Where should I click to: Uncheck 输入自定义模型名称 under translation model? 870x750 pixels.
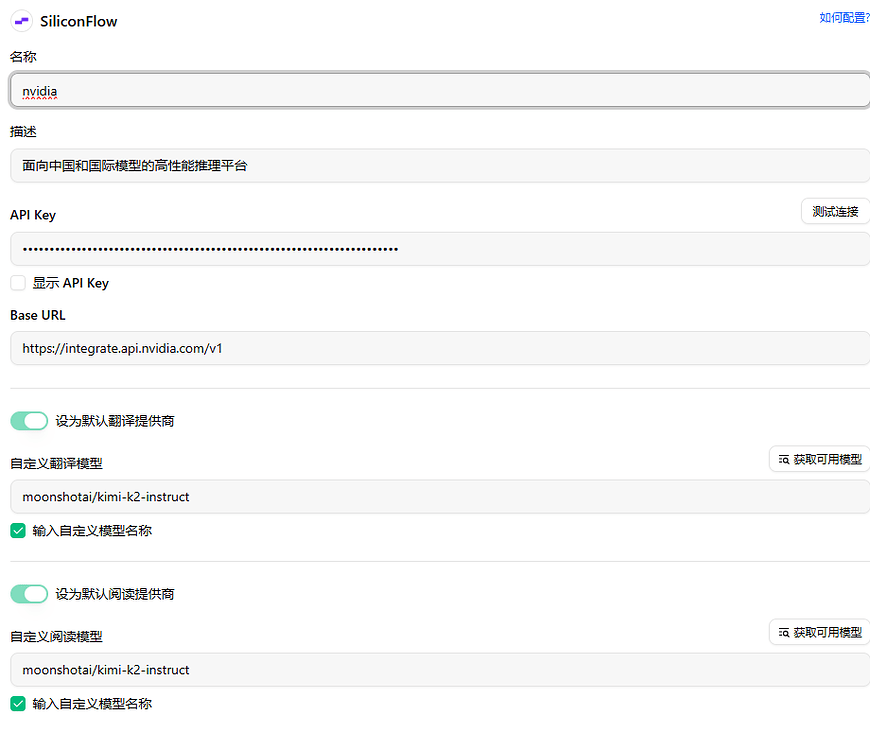click(18, 531)
